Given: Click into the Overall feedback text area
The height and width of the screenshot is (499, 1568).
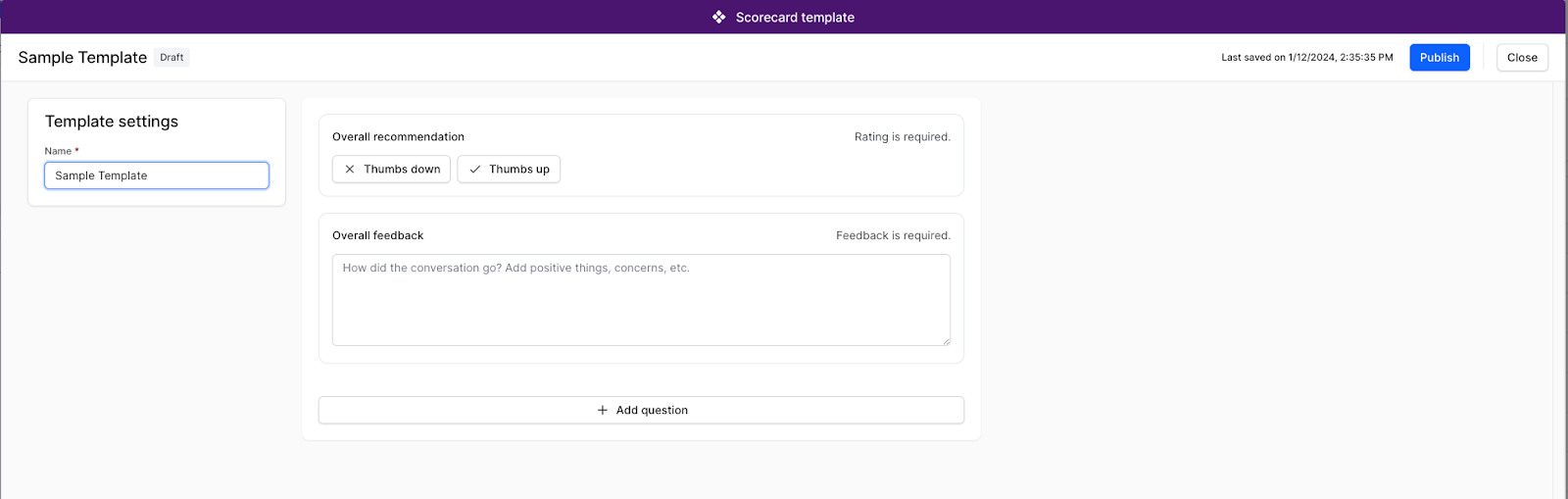Looking at the screenshot, I should pos(641,300).
